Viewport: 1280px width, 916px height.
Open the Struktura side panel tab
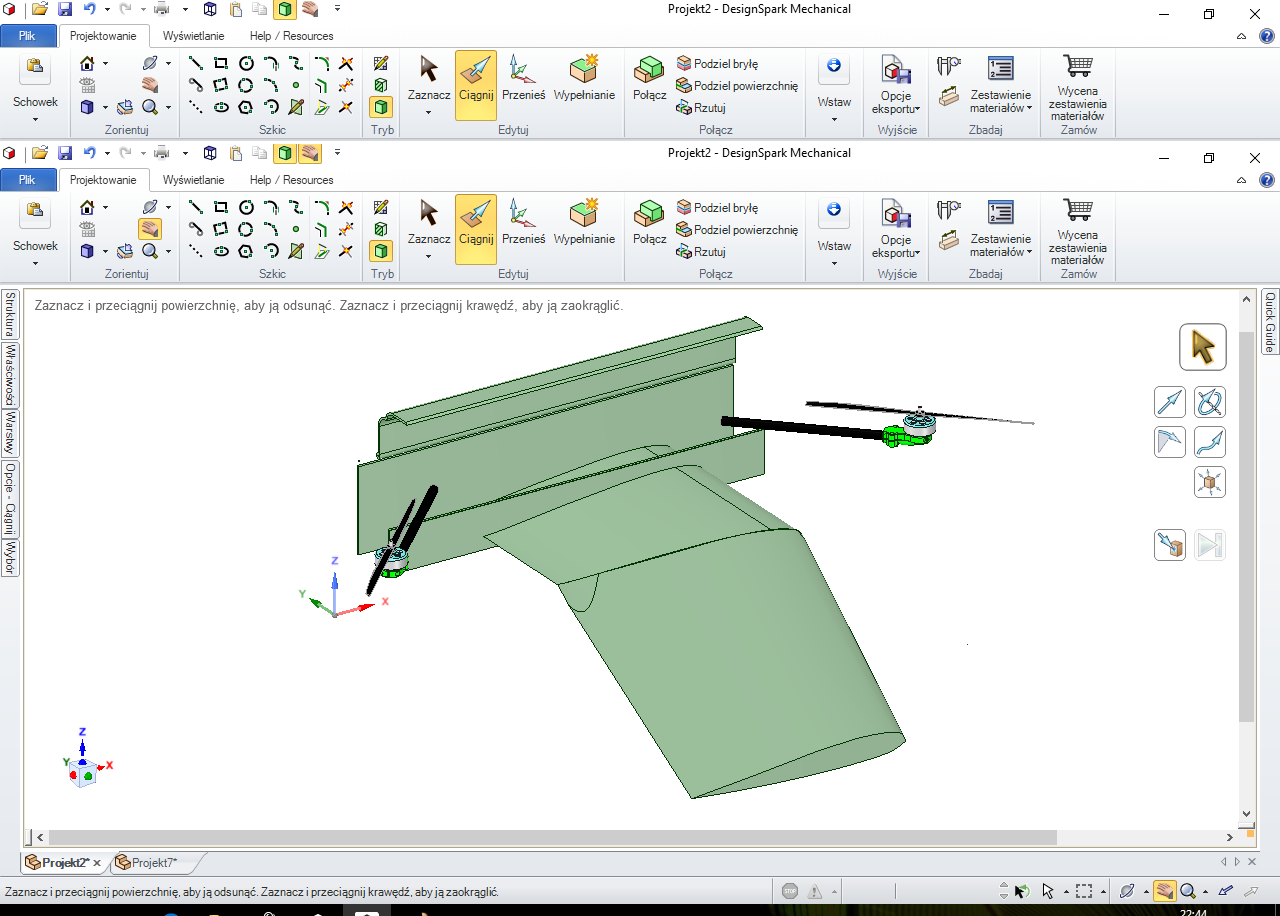(x=10, y=315)
